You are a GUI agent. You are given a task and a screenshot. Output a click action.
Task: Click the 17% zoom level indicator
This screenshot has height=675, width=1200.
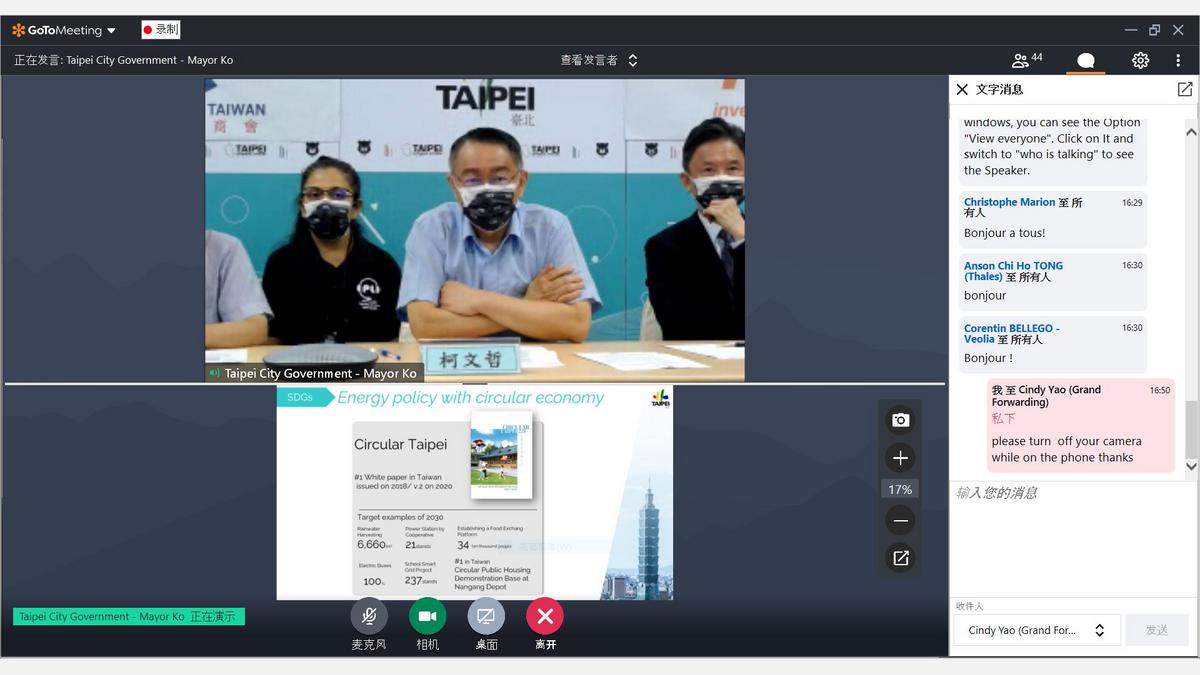click(x=900, y=489)
